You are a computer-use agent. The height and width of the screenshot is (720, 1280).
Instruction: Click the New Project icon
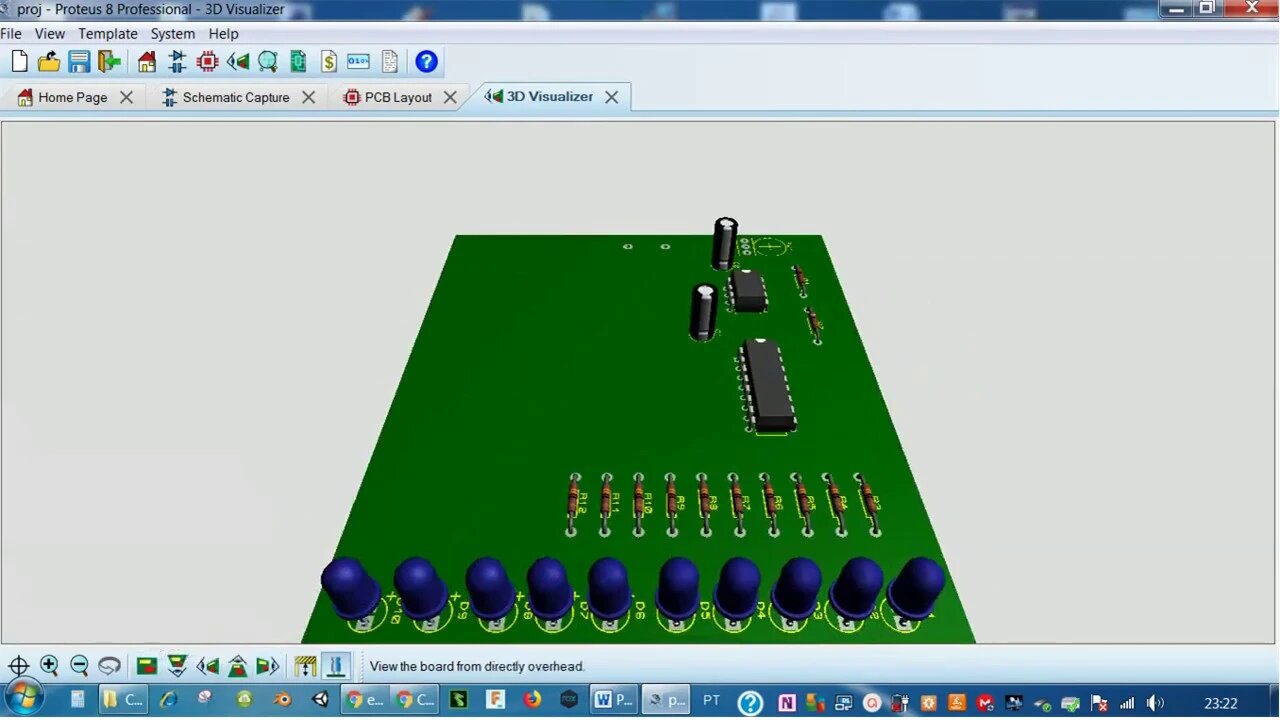[x=19, y=62]
